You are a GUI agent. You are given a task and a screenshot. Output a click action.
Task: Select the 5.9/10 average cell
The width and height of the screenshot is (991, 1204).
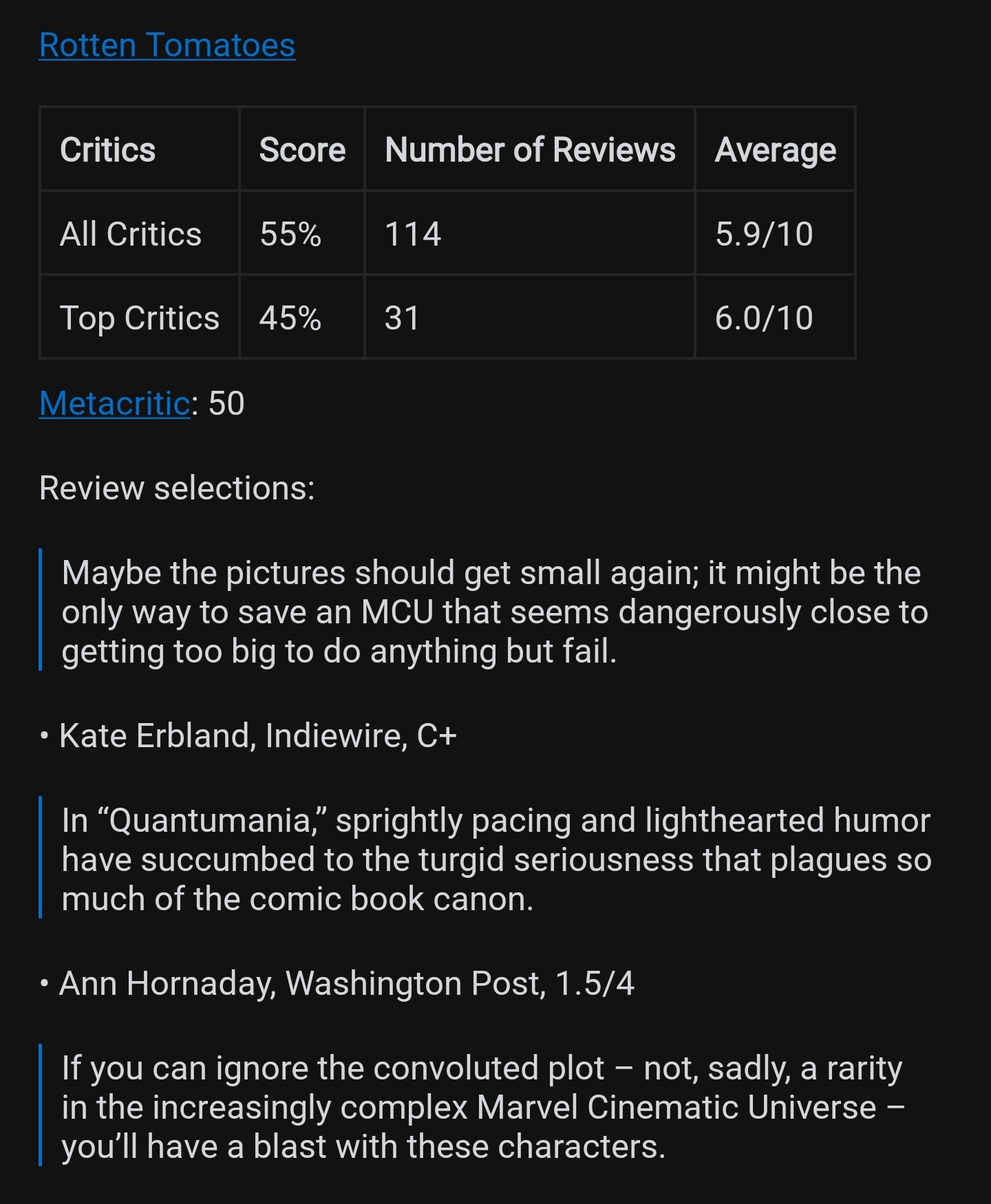click(764, 234)
